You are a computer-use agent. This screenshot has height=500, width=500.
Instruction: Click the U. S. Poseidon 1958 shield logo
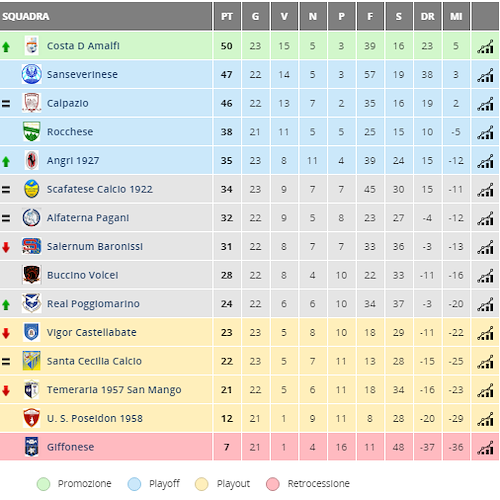click(x=32, y=418)
